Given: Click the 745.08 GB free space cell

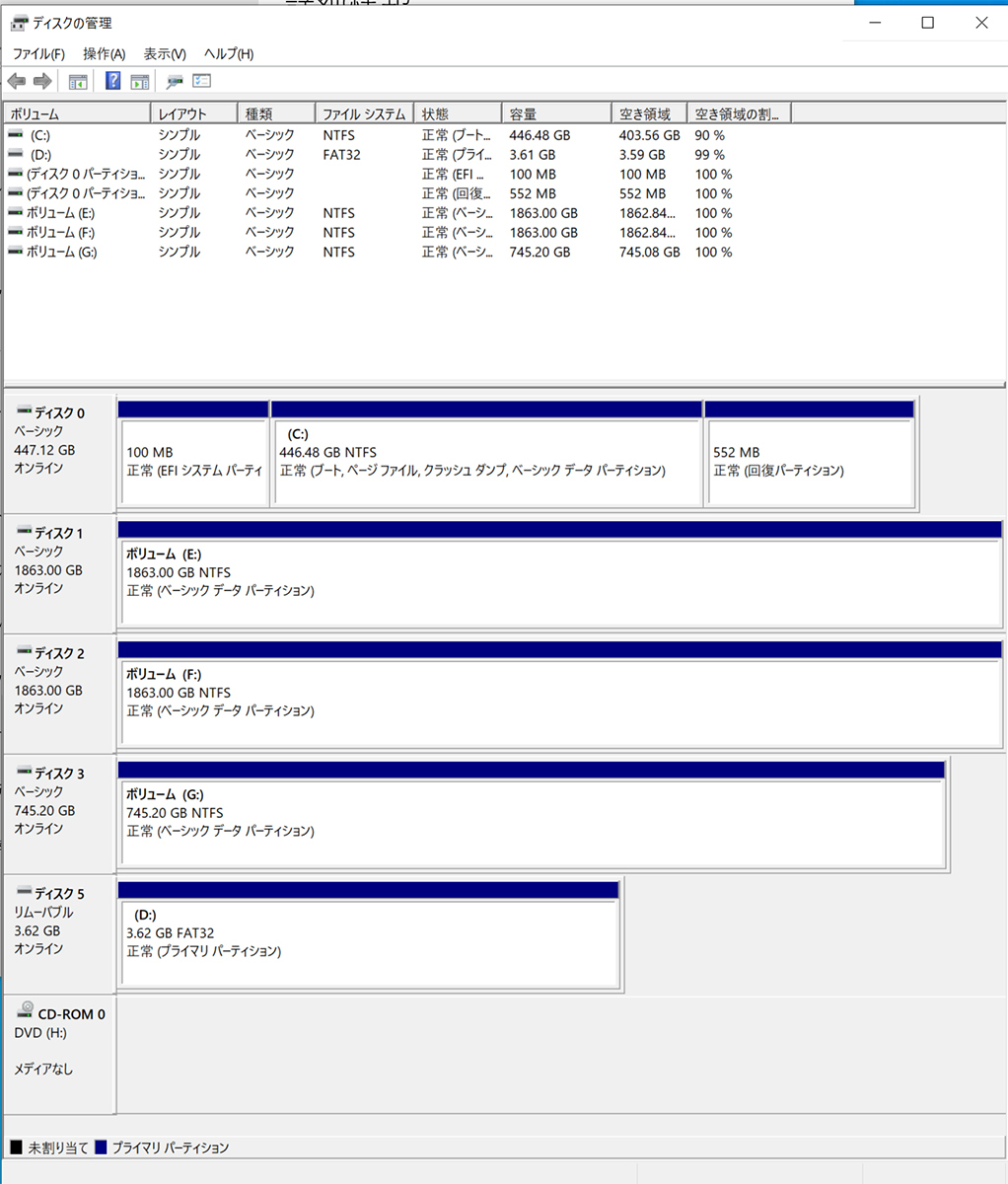Looking at the screenshot, I should point(649,253).
